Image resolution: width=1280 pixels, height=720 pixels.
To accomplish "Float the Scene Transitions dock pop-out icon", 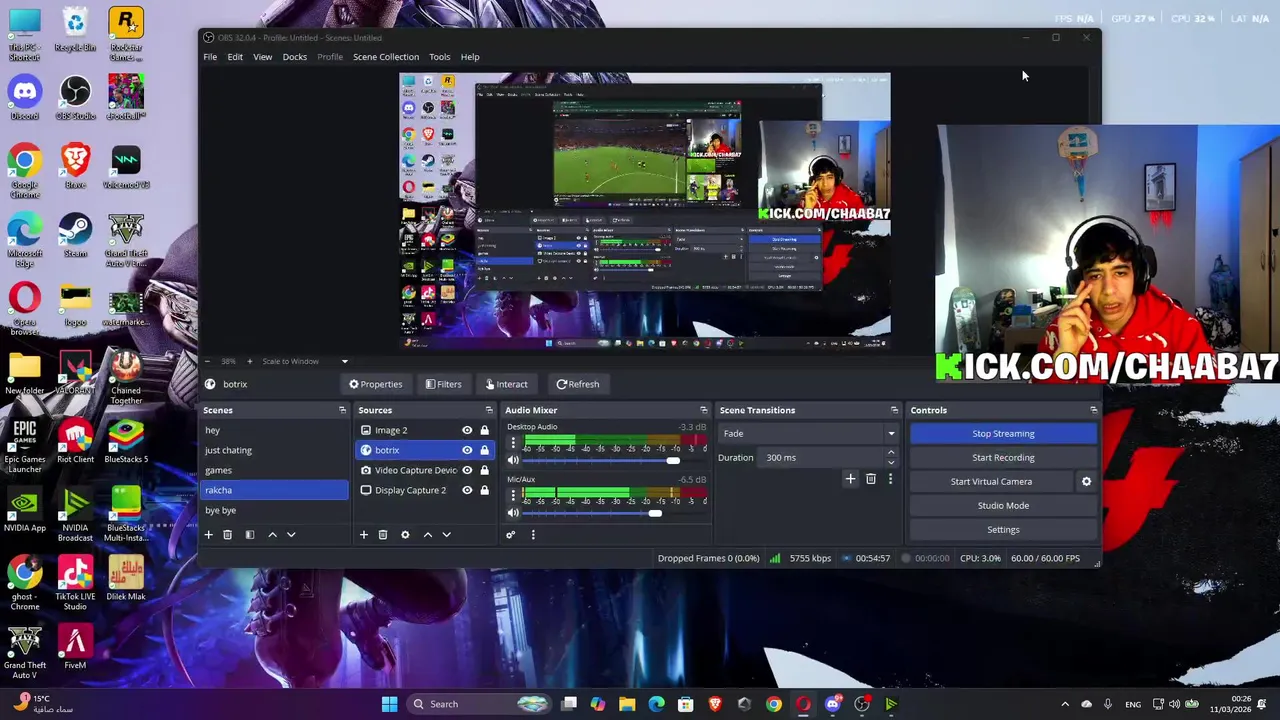I will click(894, 410).
